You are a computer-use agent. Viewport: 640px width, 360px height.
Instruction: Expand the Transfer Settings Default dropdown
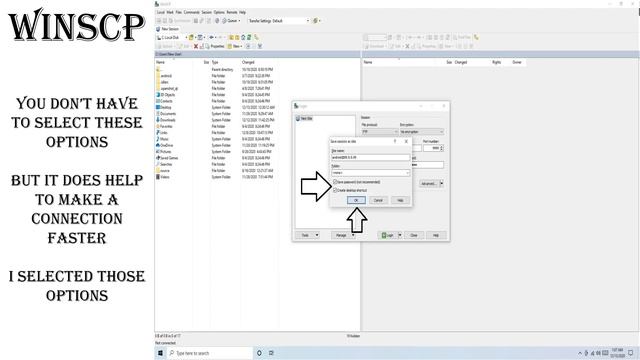point(279,20)
